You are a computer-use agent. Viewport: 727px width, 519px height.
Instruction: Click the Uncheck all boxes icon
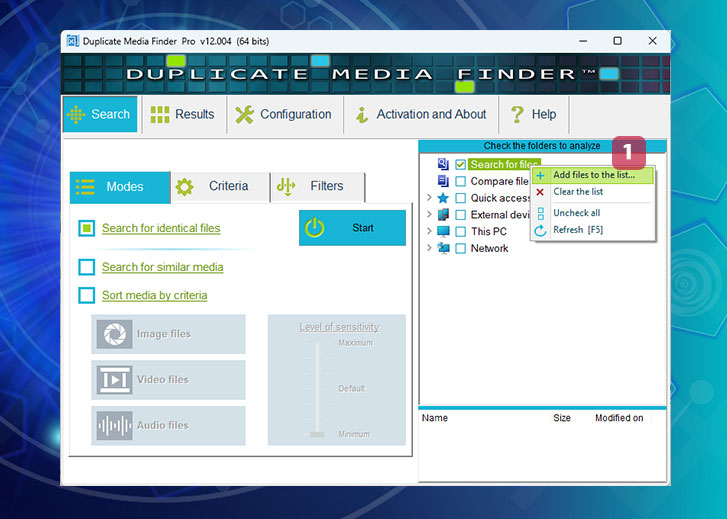[541, 213]
